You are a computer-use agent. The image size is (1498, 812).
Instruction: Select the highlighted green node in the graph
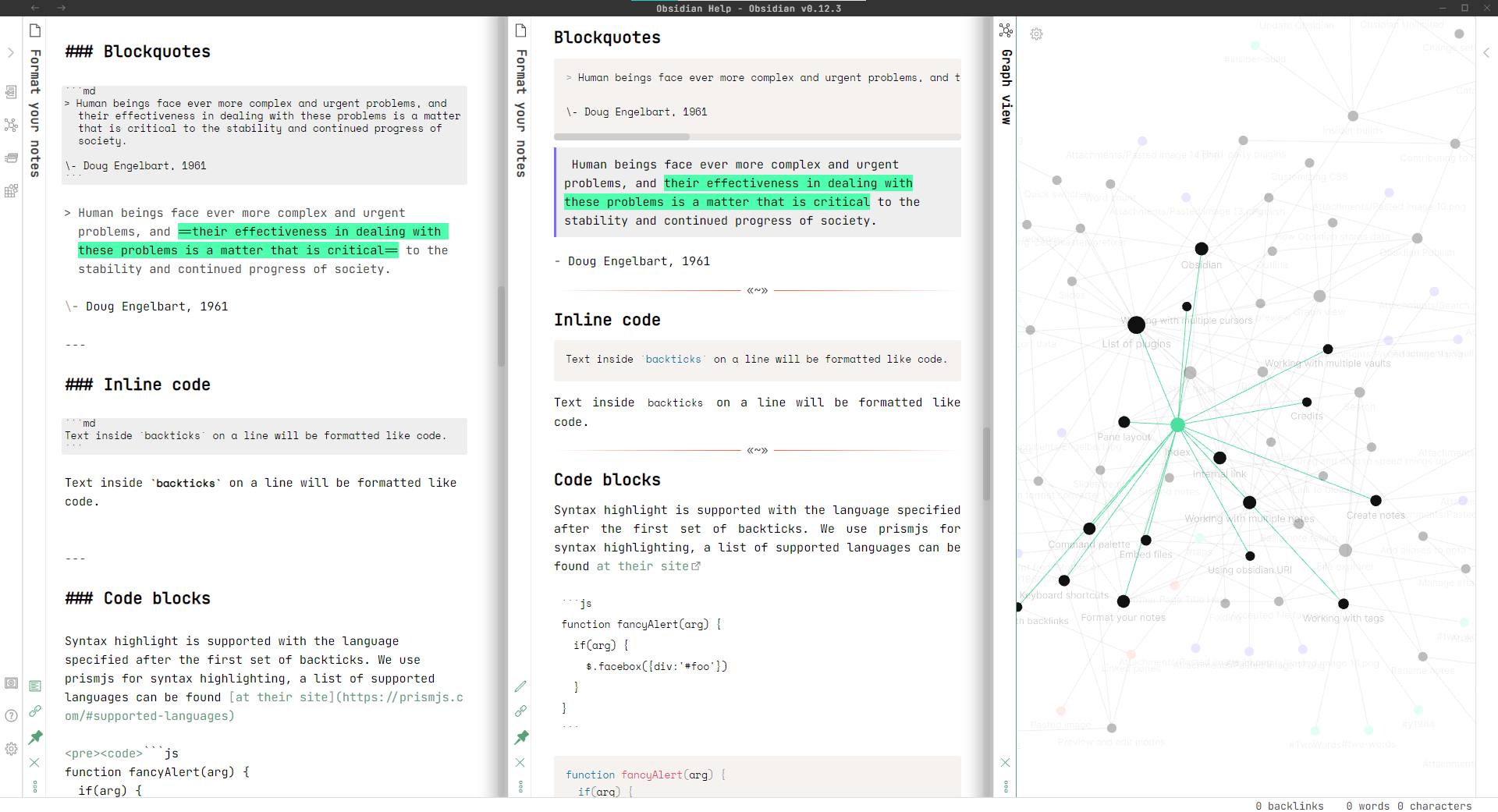click(1177, 425)
